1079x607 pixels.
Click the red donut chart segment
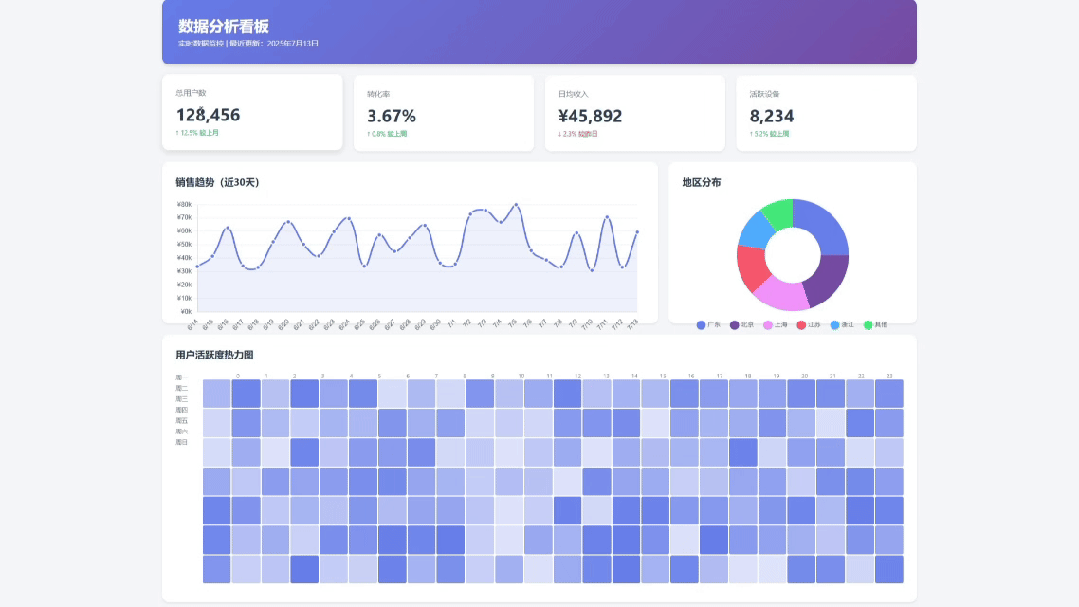751,264
